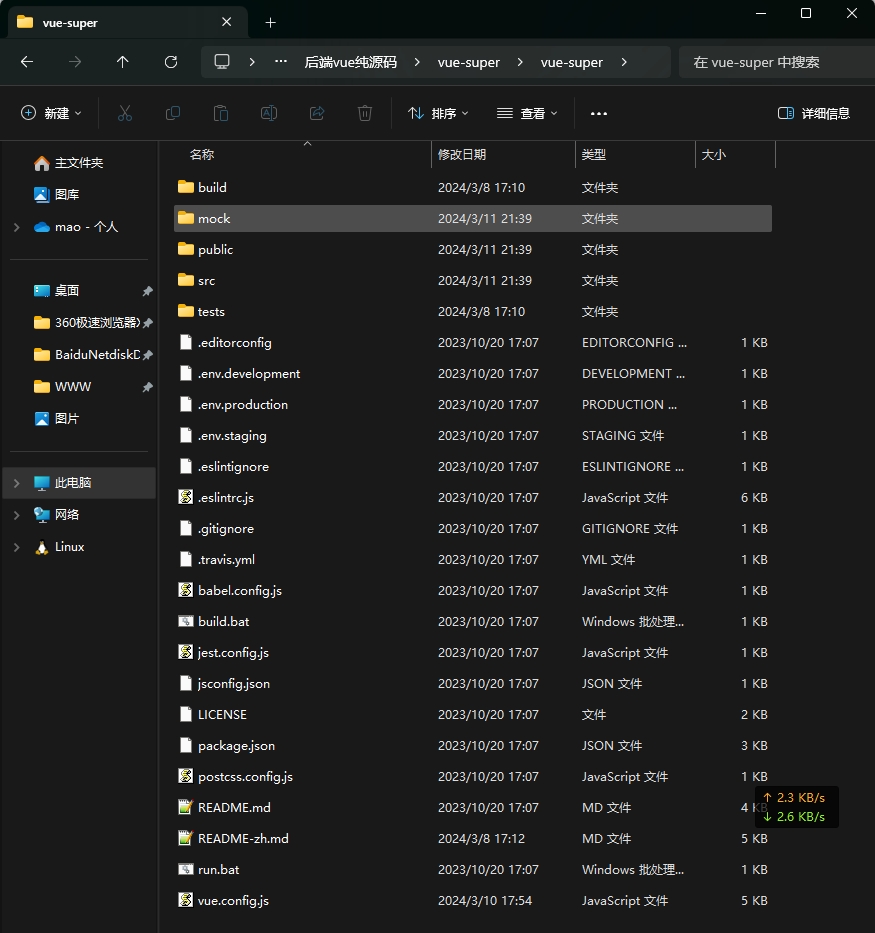This screenshot has height=933, width=875.
Task: Open the more options ellipsis menu
Action: [599, 114]
